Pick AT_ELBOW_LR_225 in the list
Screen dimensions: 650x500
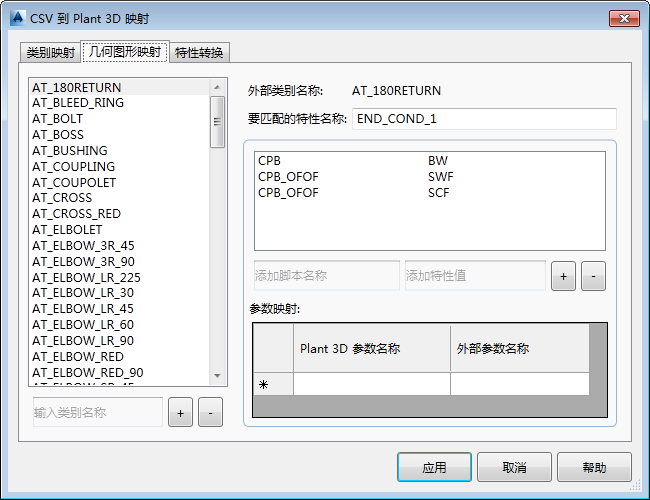(120, 277)
